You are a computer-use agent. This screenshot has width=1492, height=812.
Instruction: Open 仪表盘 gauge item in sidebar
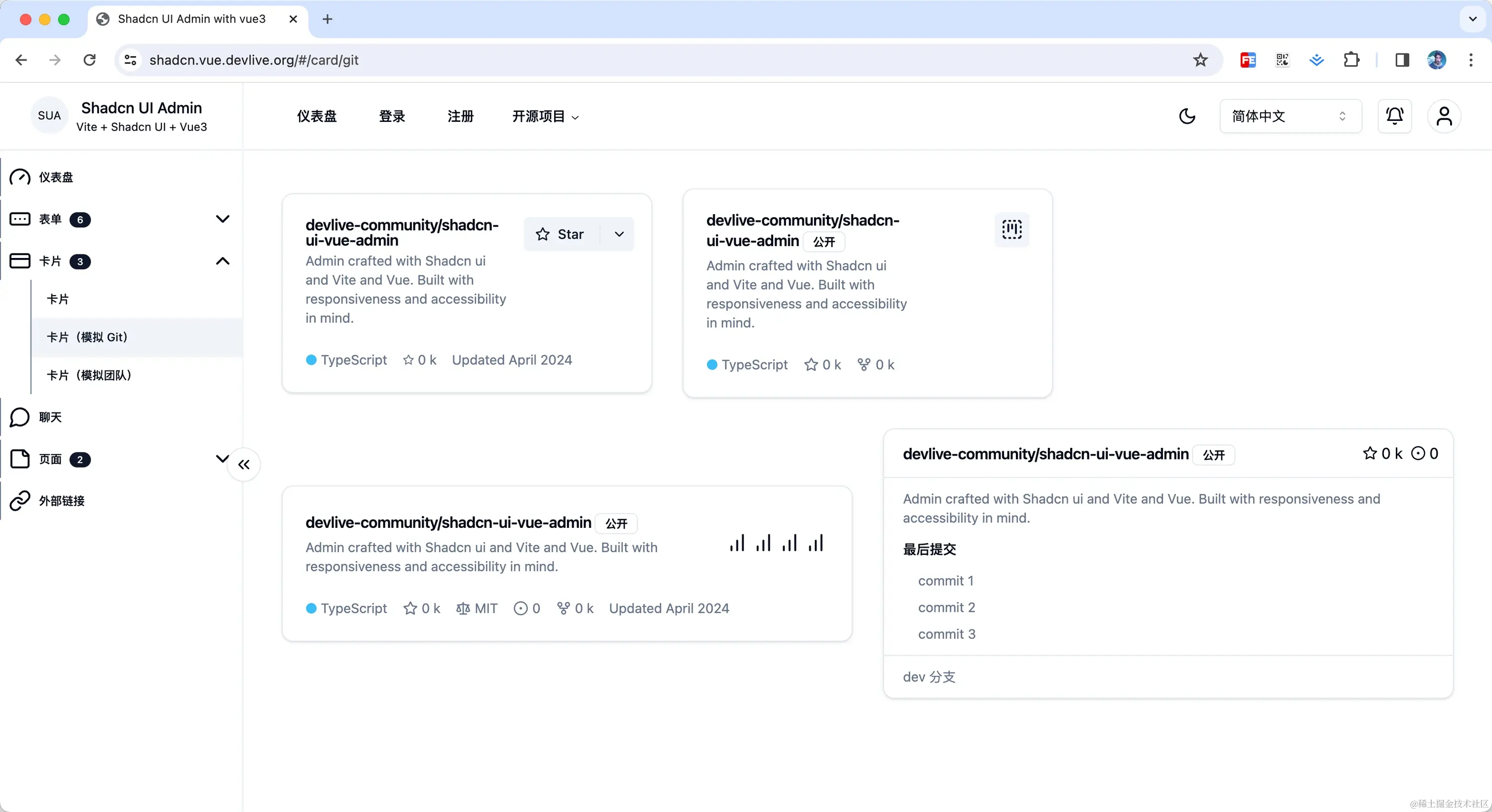coord(56,177)
